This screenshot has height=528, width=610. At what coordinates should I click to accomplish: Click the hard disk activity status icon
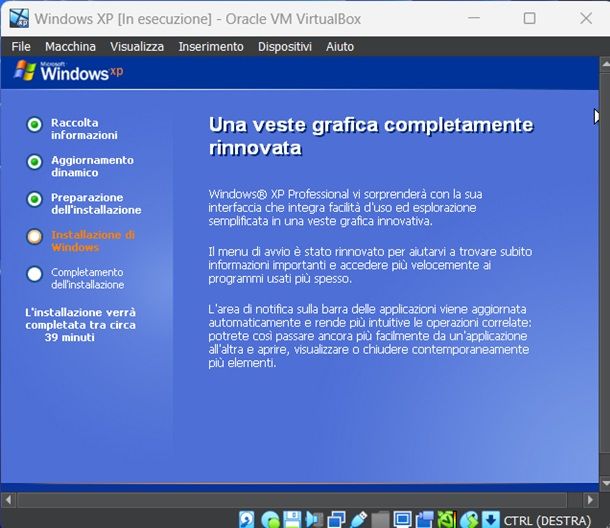247,519
